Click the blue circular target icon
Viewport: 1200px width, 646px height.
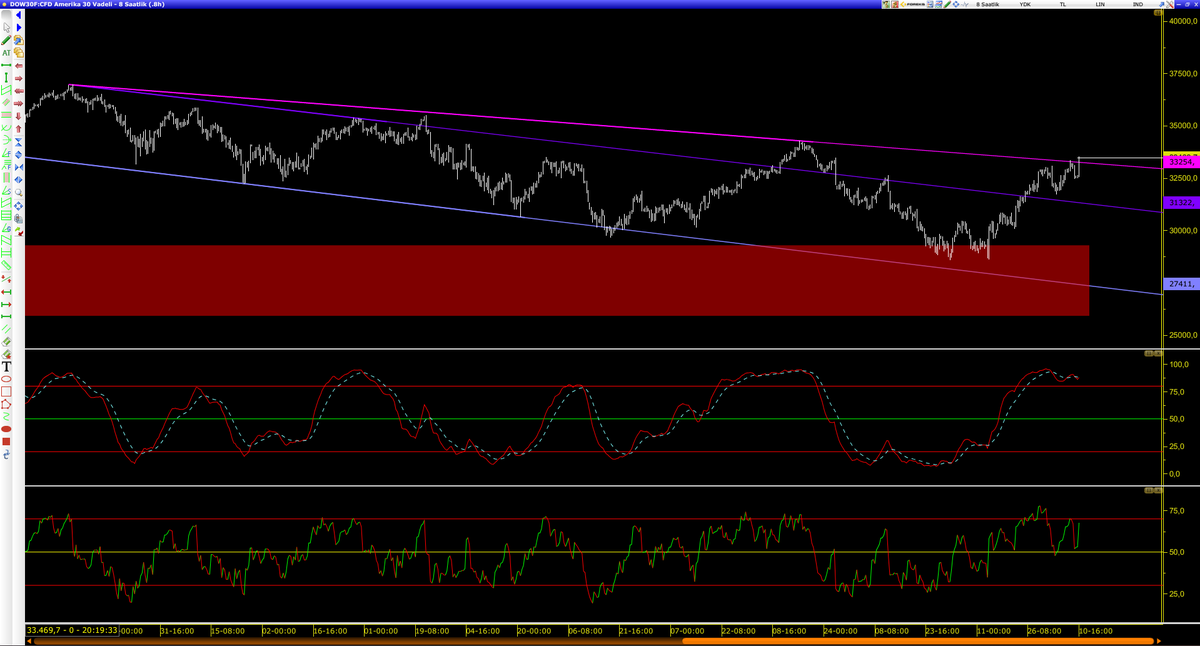point(956,5)
